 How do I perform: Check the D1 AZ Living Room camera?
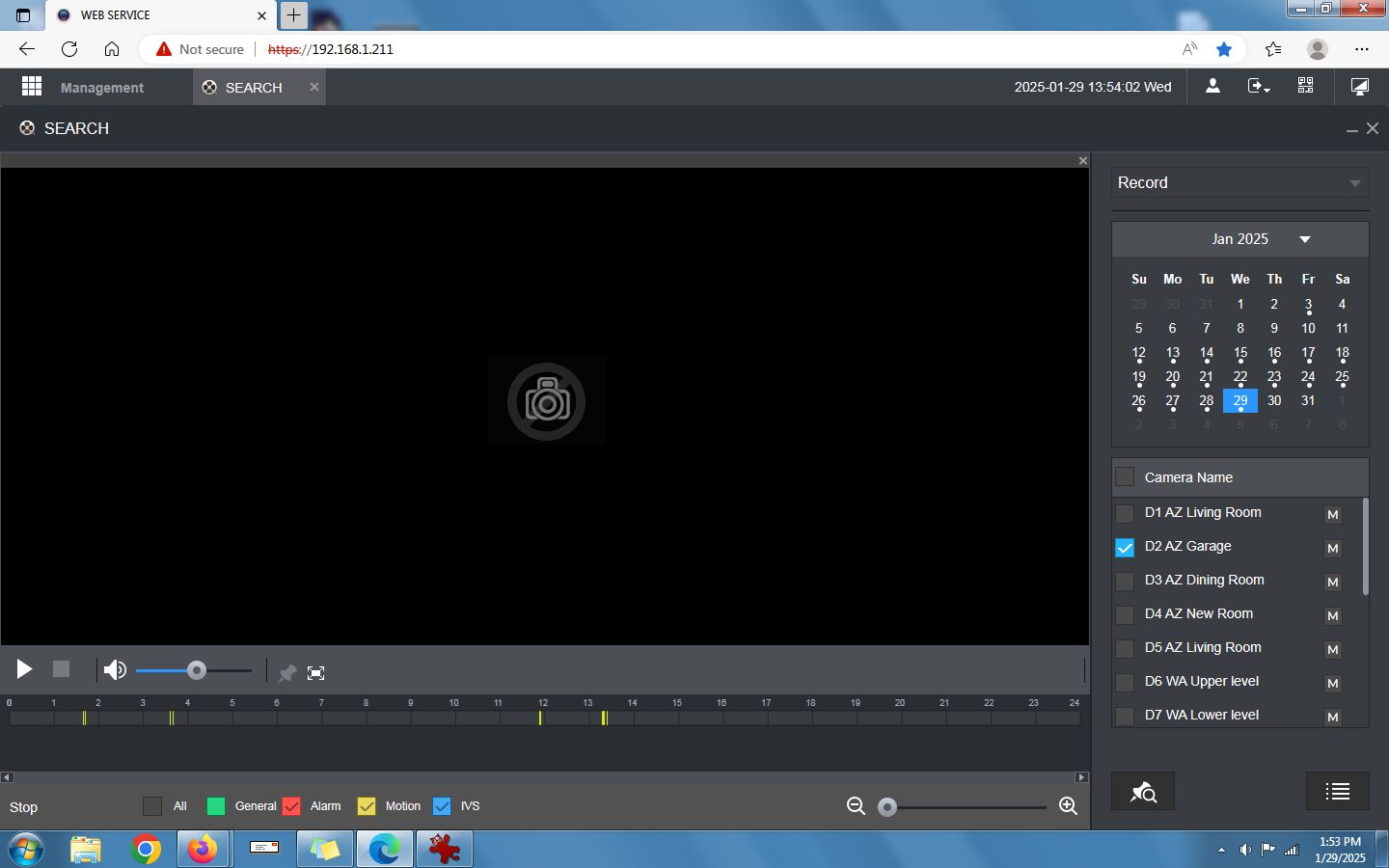click(x=1125, y=513)
